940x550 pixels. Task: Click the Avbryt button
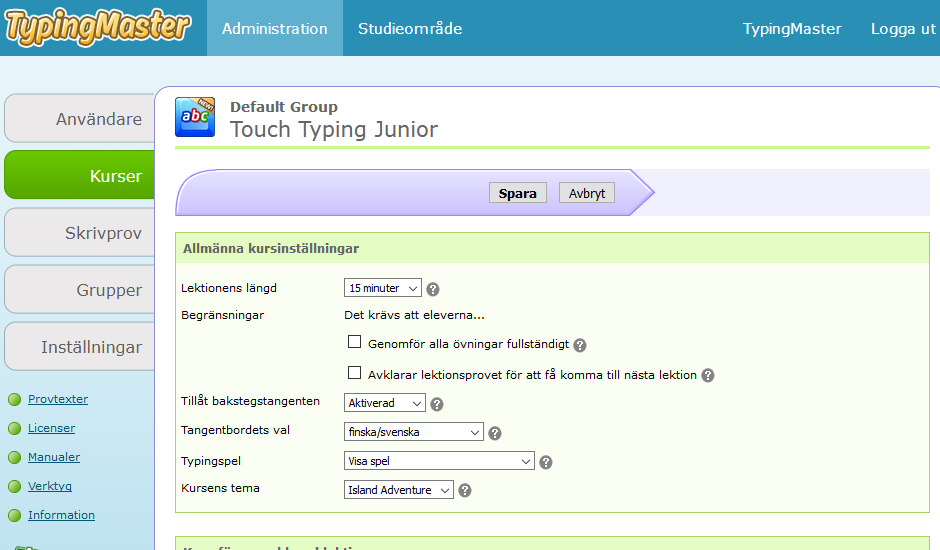(x=587, y=193)
